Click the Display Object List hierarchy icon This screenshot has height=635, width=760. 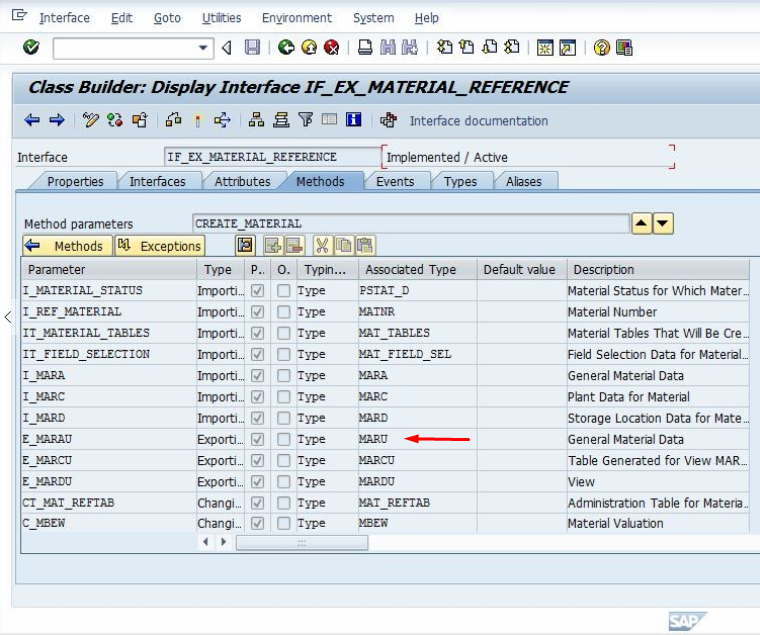256,120
